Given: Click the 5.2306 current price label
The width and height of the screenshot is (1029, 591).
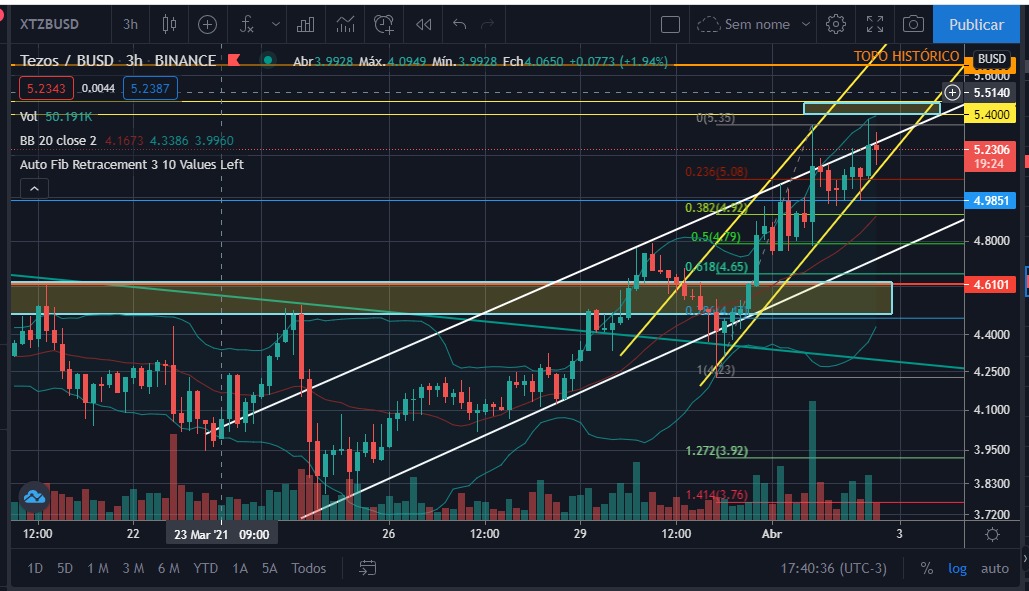Looking at the screenshot, I should pos(990,156).
